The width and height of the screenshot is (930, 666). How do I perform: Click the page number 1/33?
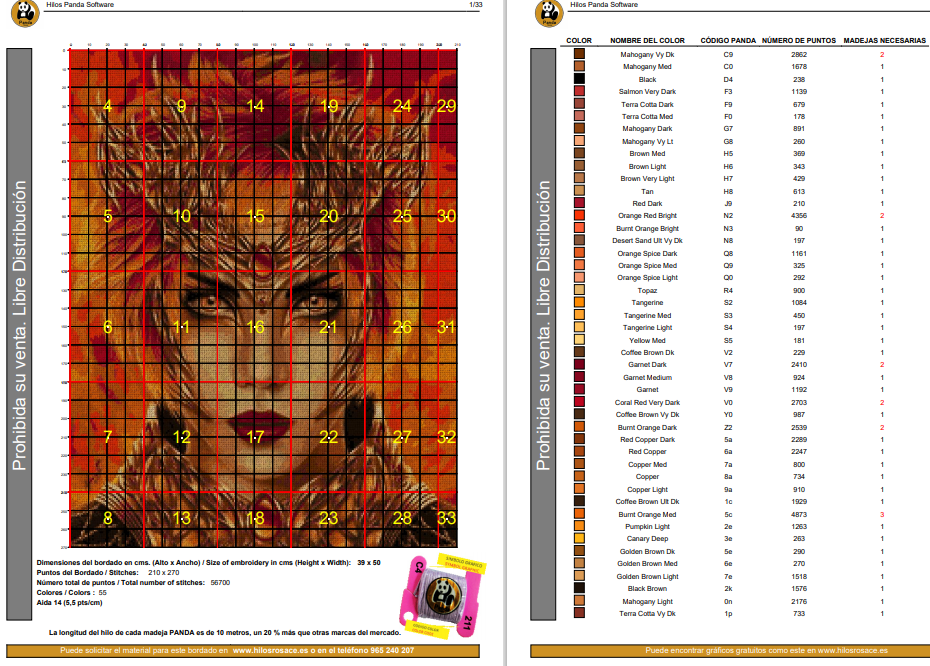tap(476, 4)
